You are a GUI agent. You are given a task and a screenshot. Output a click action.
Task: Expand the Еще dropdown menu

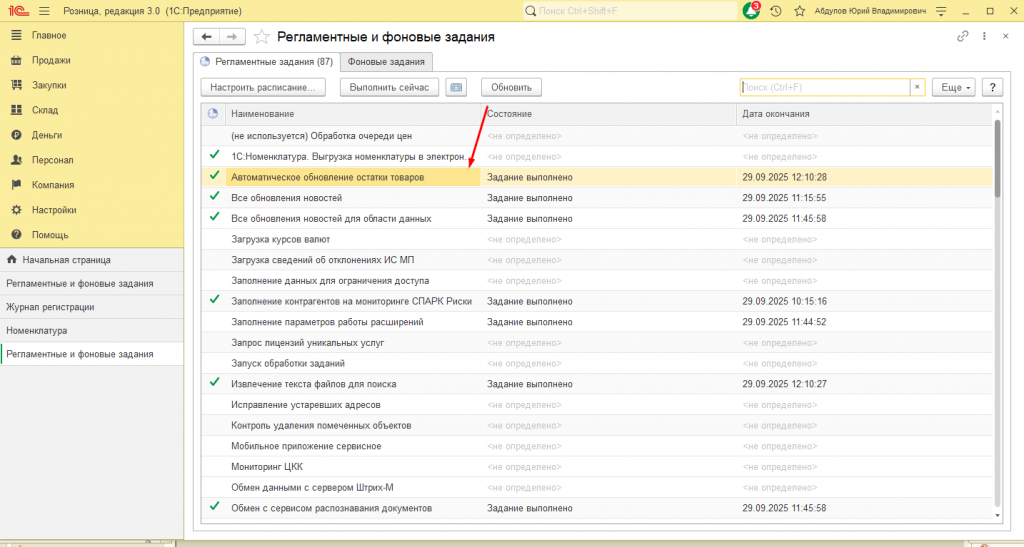pyautogui.click(x=953, y=87)
